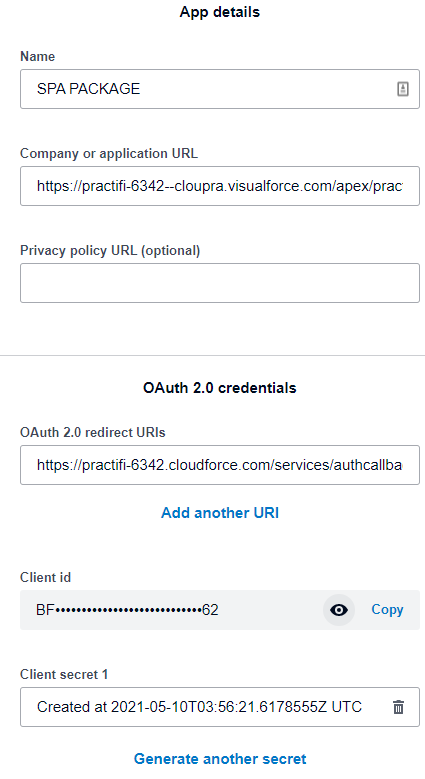The image size is (425, 779).
Task: Delete Client secret 1 using trash icon
Action: (398, 706)
